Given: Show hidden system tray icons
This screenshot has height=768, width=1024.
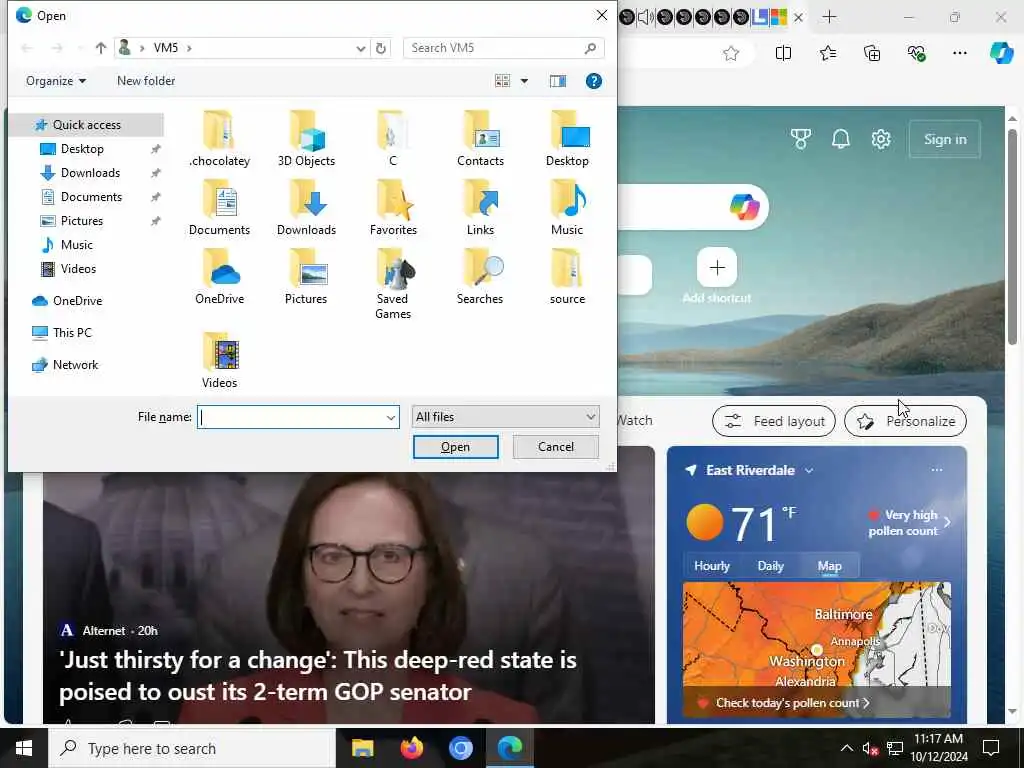Looking at the screenshot, I should point(846,748).
